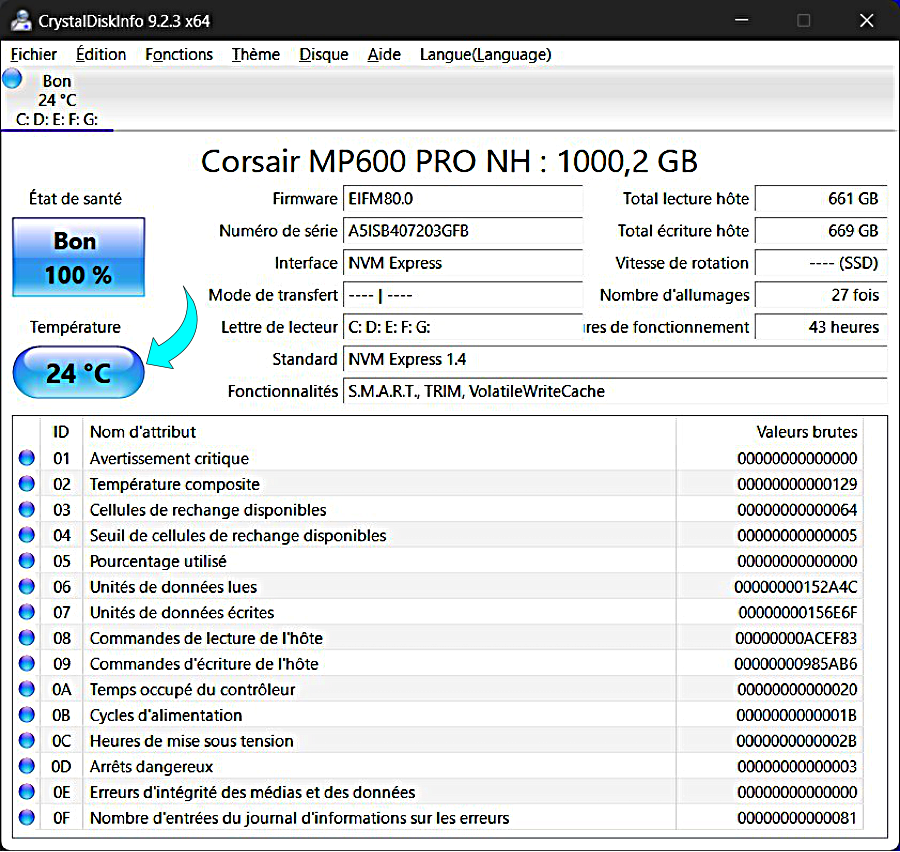
Task: Select the C: D: E: F: G: disk tab
Action: pos(57,99)
